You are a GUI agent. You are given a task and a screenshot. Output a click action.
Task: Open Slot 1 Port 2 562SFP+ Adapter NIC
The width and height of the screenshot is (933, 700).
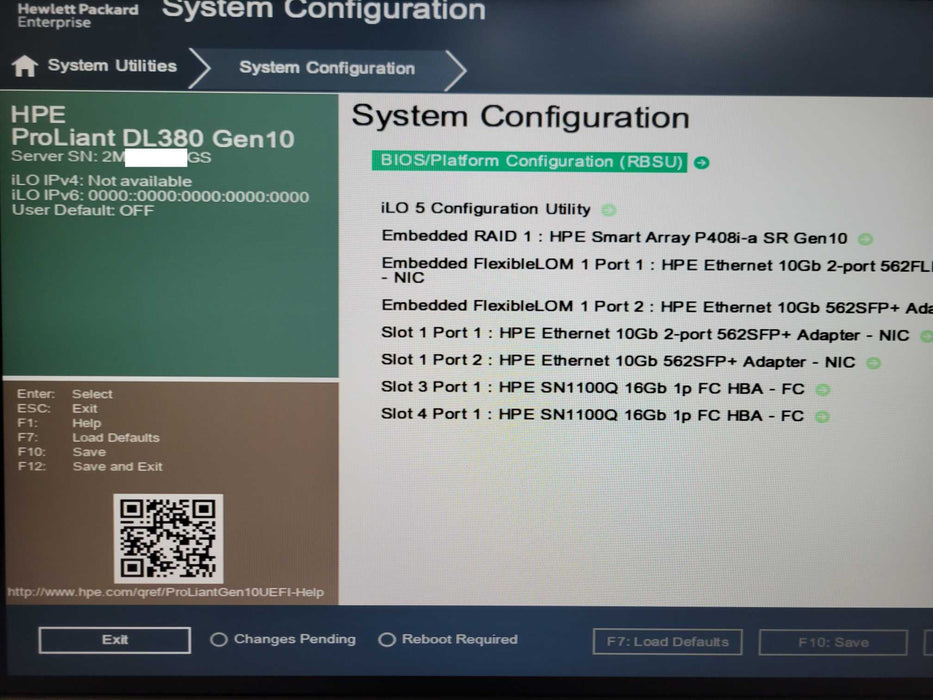(618, 361)
